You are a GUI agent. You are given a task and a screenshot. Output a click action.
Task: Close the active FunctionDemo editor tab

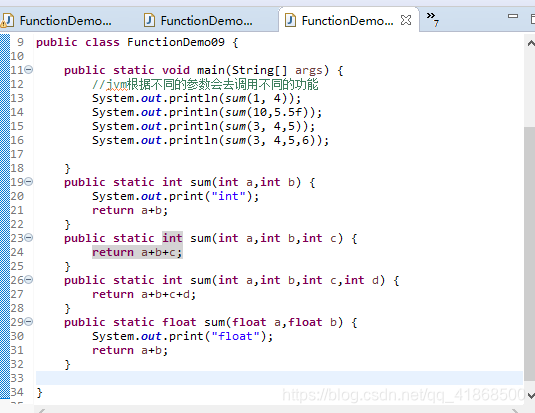(x=406, y=20)
